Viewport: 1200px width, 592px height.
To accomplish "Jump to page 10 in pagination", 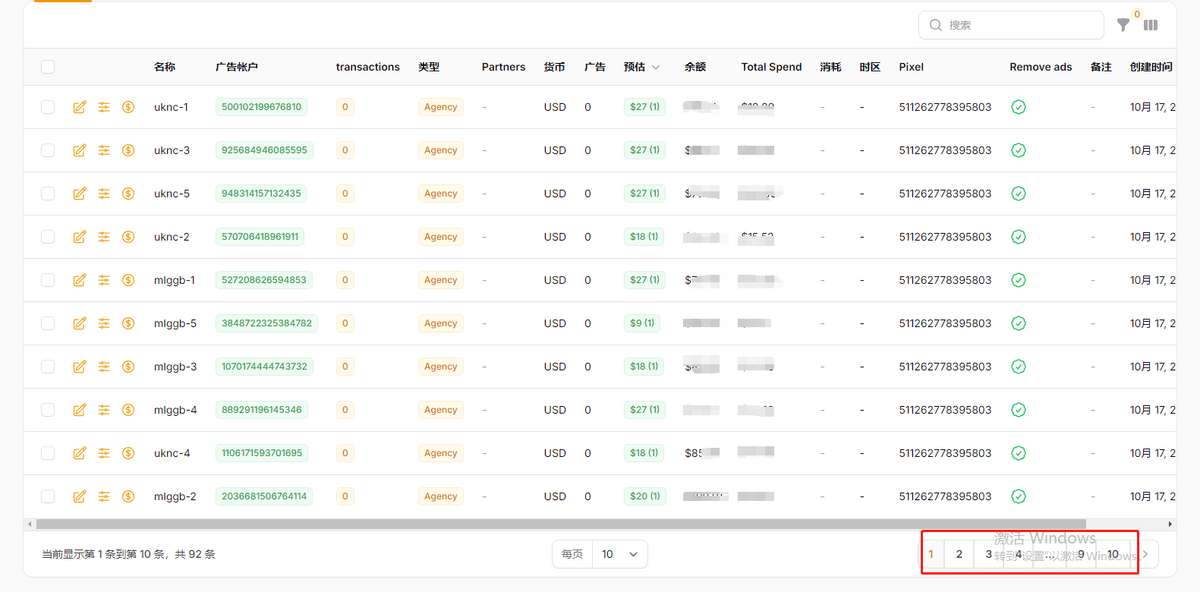I will (1112, 554).
